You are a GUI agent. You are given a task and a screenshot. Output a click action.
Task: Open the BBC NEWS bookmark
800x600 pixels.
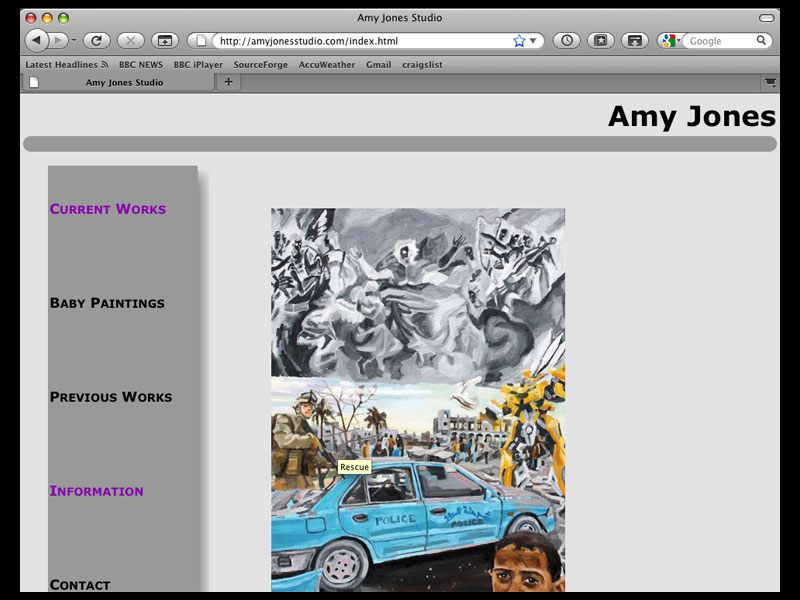[141, 65]
